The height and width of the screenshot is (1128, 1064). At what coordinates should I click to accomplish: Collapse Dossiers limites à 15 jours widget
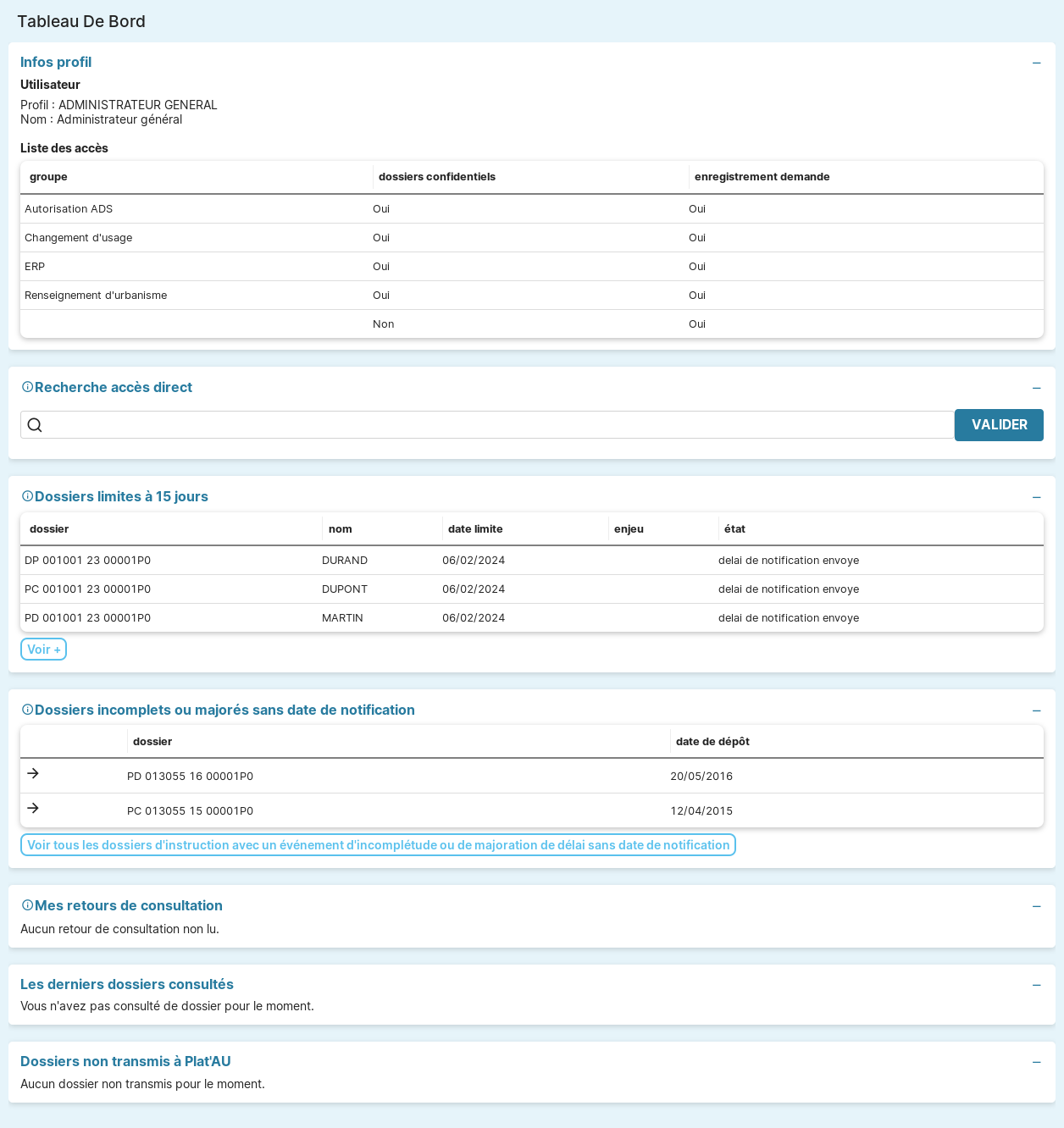(1036, 497)
